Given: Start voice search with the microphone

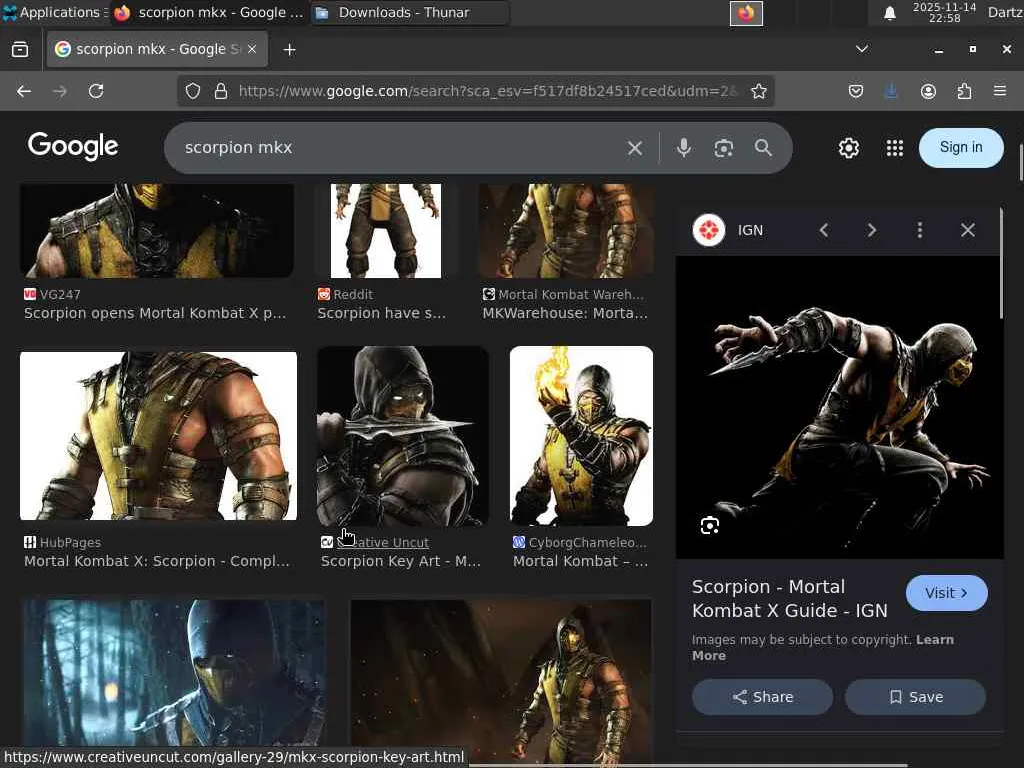Looking at the screenshot, I should tap(684, 148).
